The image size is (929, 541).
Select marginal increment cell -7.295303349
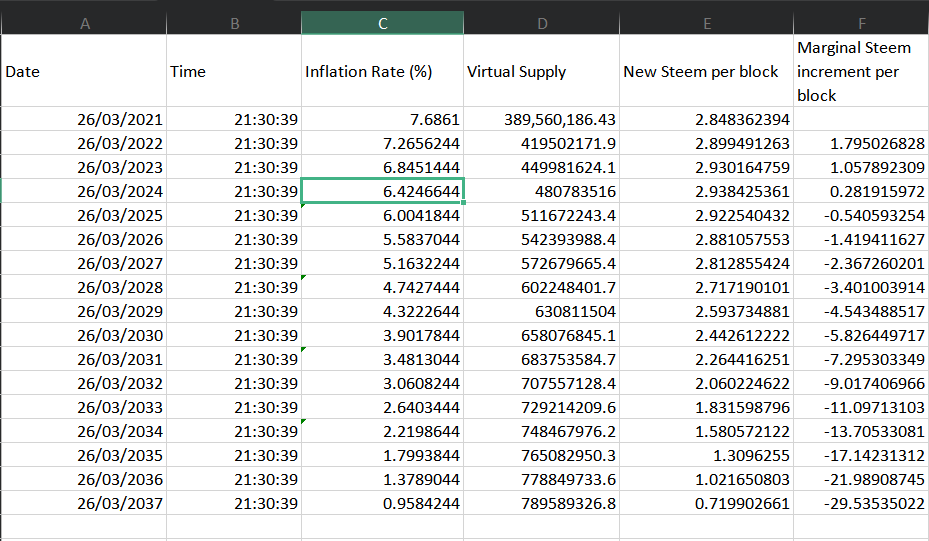(861, 359)
